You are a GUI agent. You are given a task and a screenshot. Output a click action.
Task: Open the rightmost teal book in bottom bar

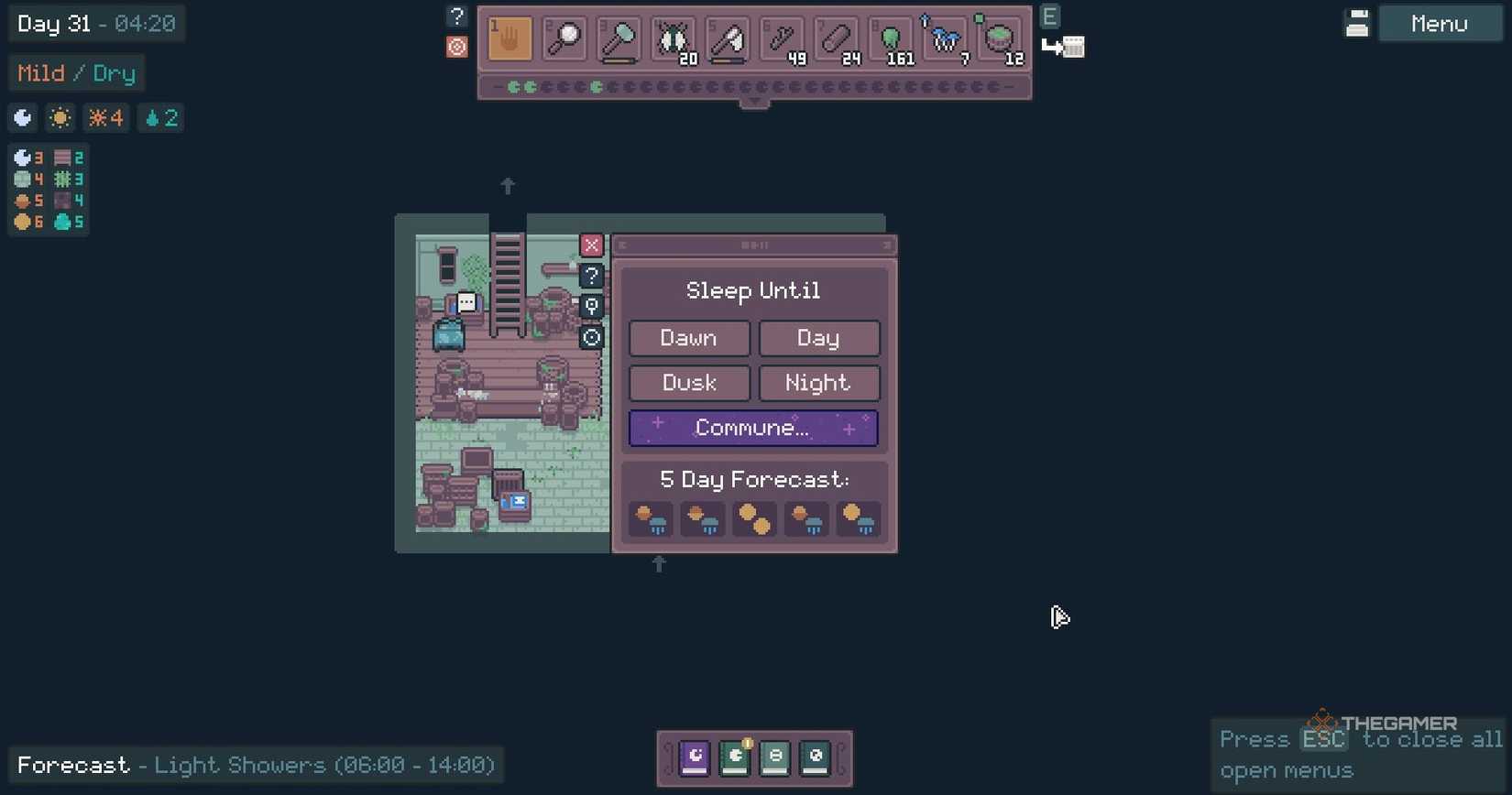click(815, 758)
